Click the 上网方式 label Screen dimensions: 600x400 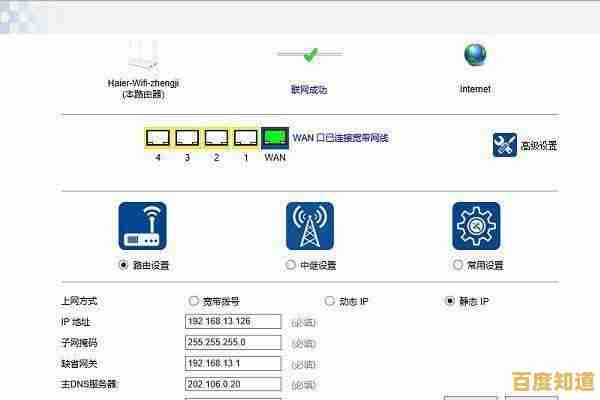[79, 301]
